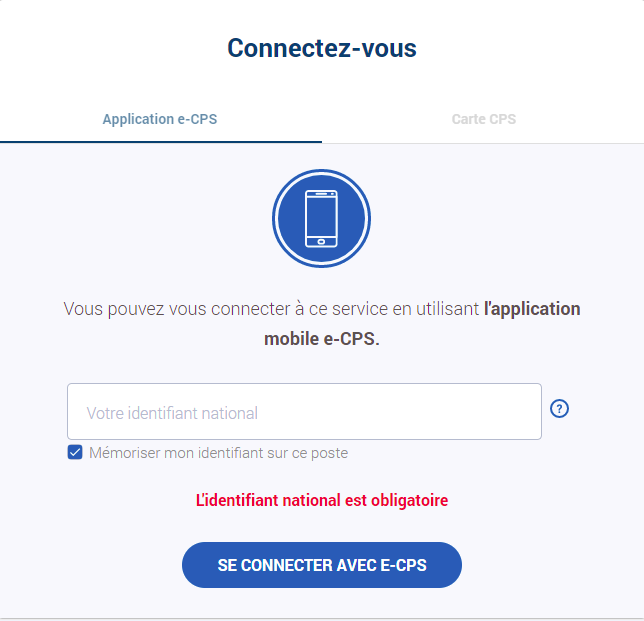
Task: Open the question mark help icon
Action: 559,409
